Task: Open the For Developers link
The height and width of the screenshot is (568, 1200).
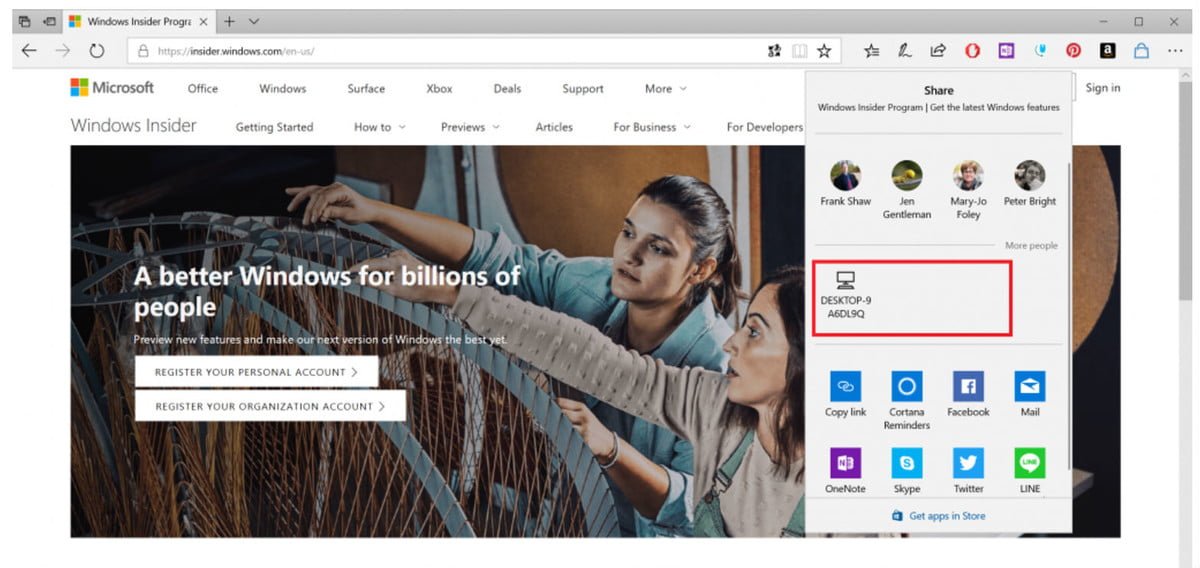Action: pyautogui.click(x=765, y=127)
